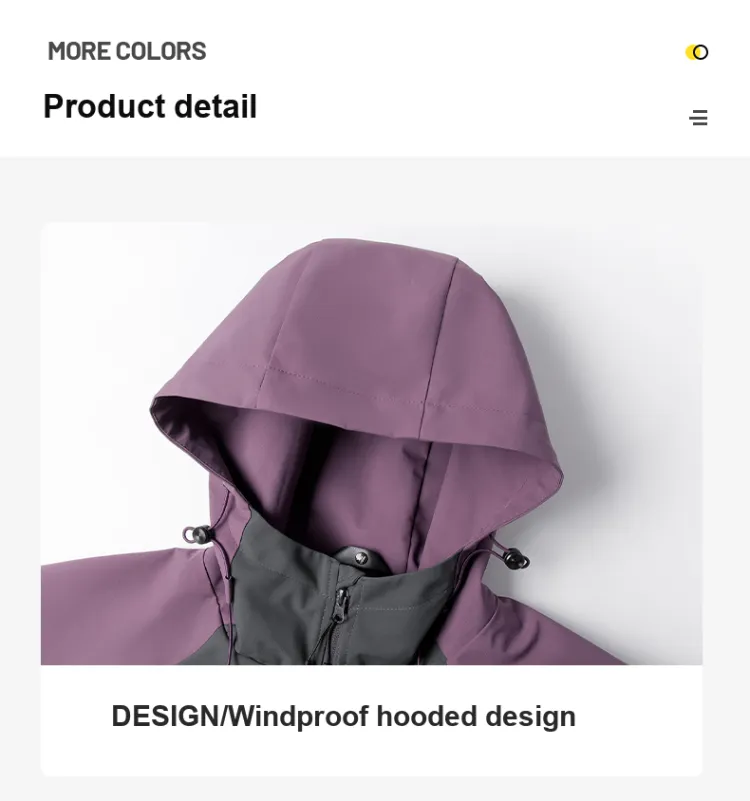Click the left drawstring cord lock on hood

pyautogui.click(x=197, y=535)
